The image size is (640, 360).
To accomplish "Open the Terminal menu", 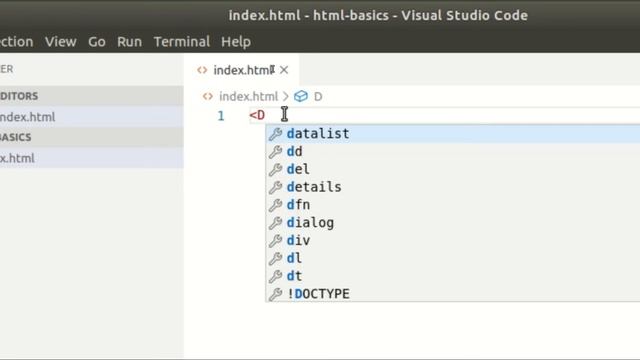I will (182, 42).
